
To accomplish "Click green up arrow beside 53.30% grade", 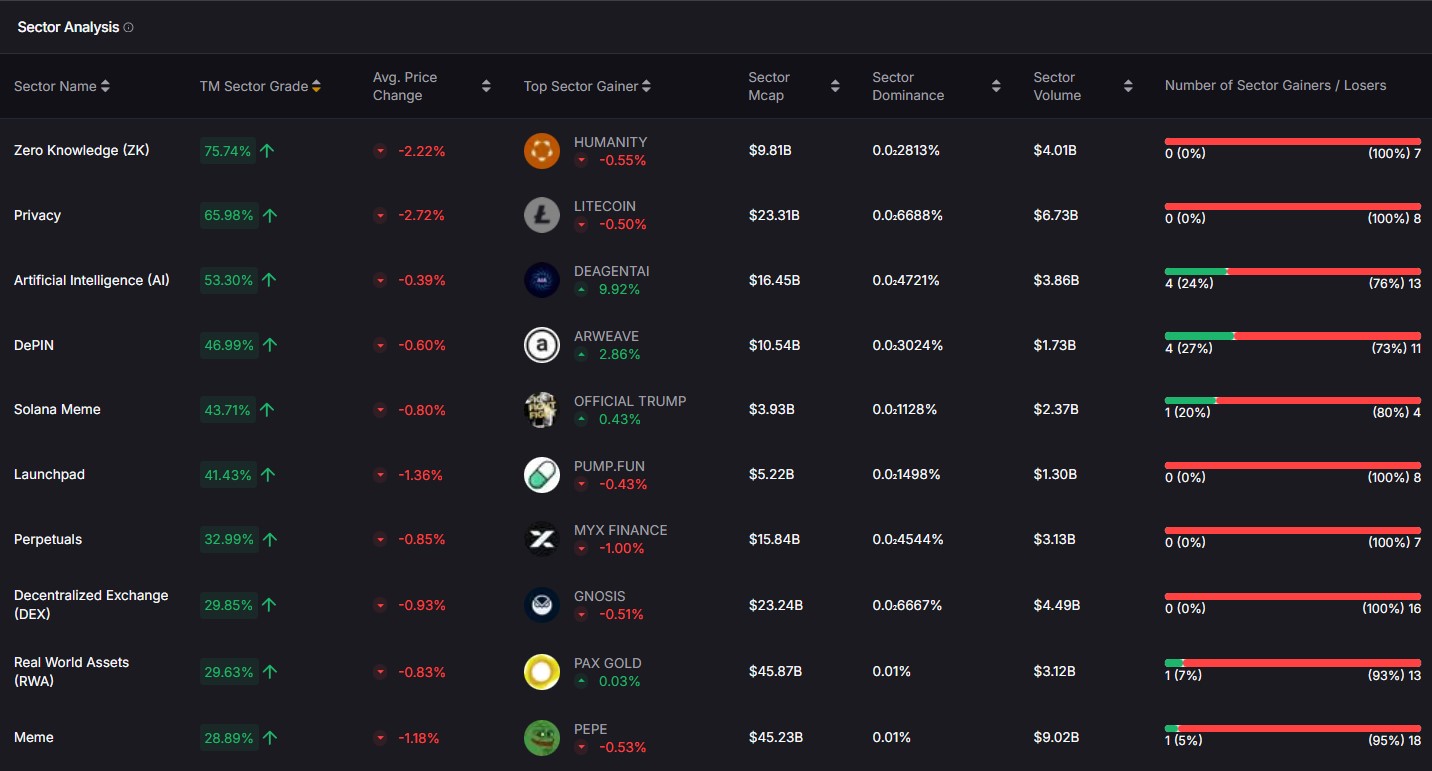I will pos(269,280).
